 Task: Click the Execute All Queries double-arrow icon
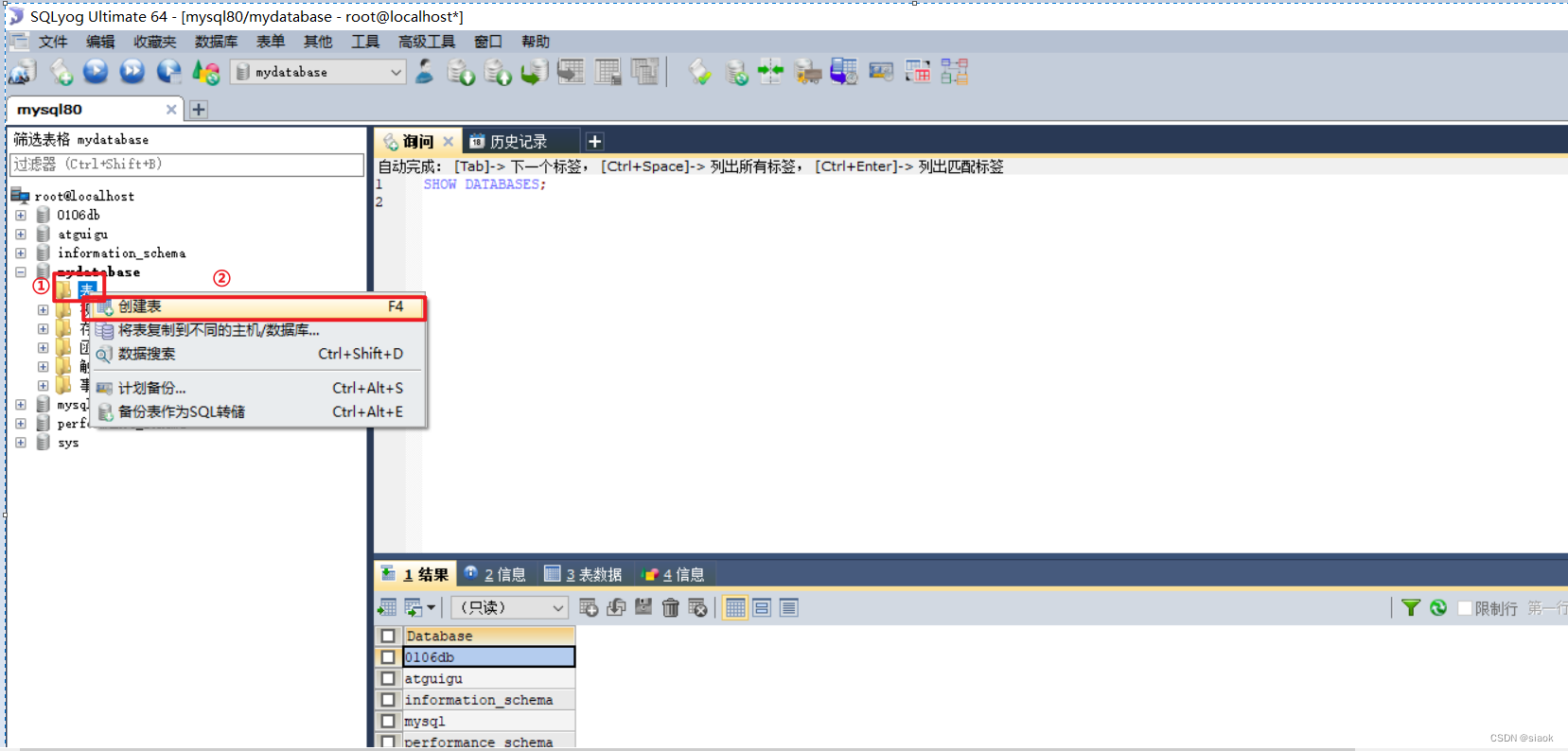coord(132,72)
